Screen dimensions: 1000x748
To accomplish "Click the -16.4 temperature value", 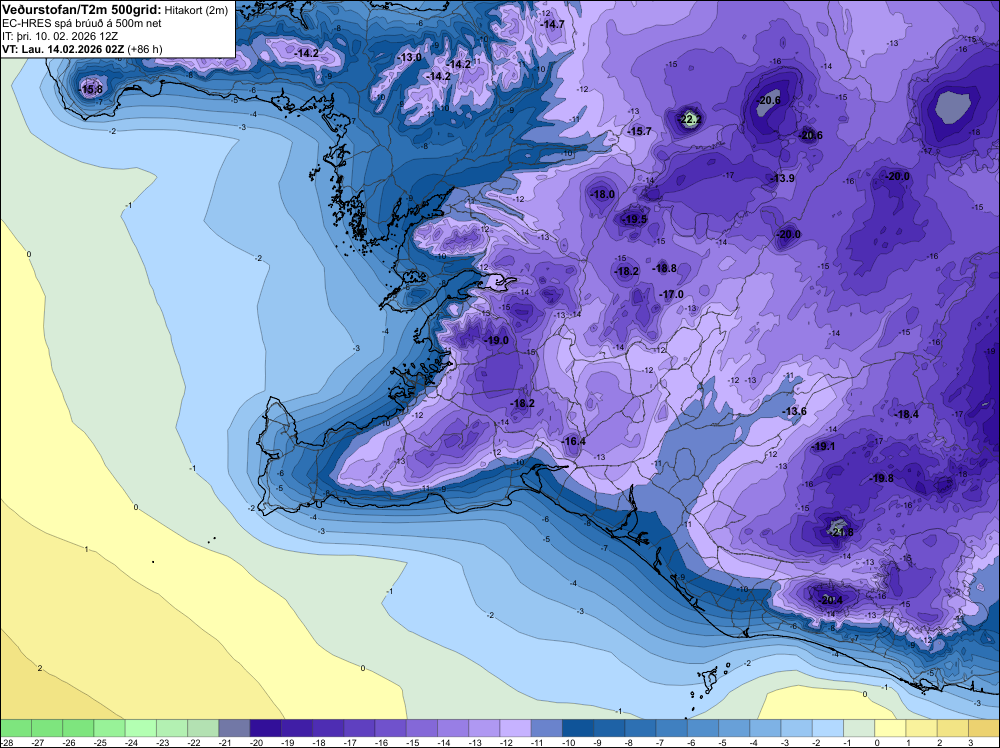I will coord(573,441).
